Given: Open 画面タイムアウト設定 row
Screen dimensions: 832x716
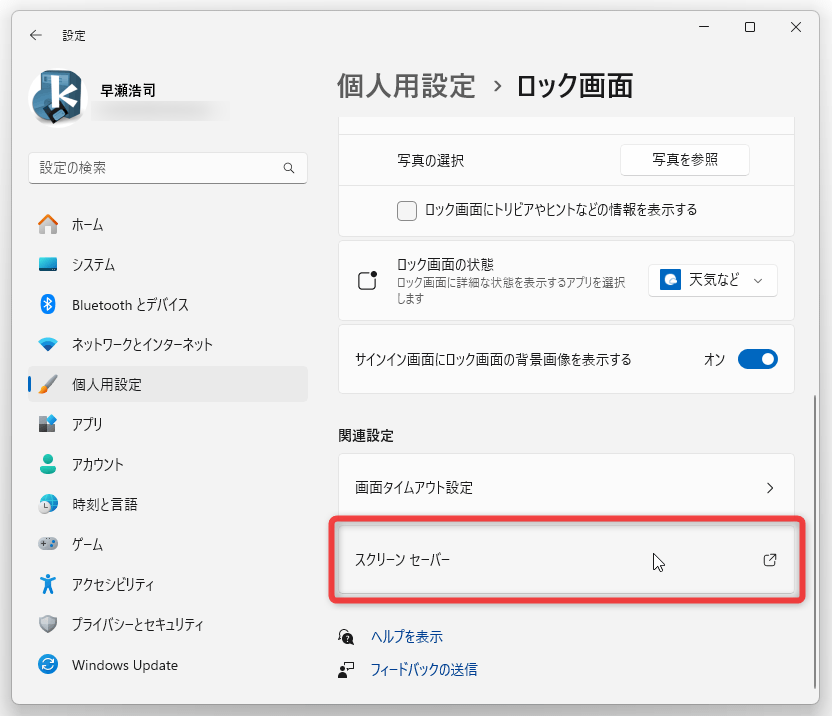Looking at the screenshot, I should (566, 488).
